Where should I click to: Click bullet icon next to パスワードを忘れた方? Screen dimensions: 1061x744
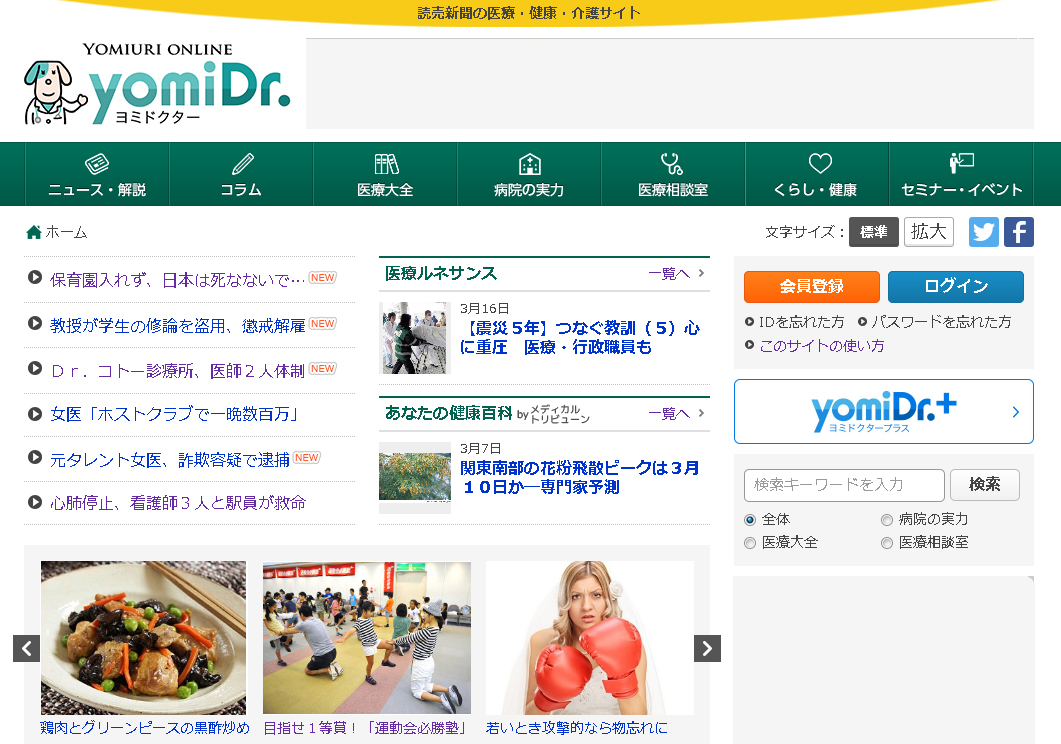tap(862, 322)
